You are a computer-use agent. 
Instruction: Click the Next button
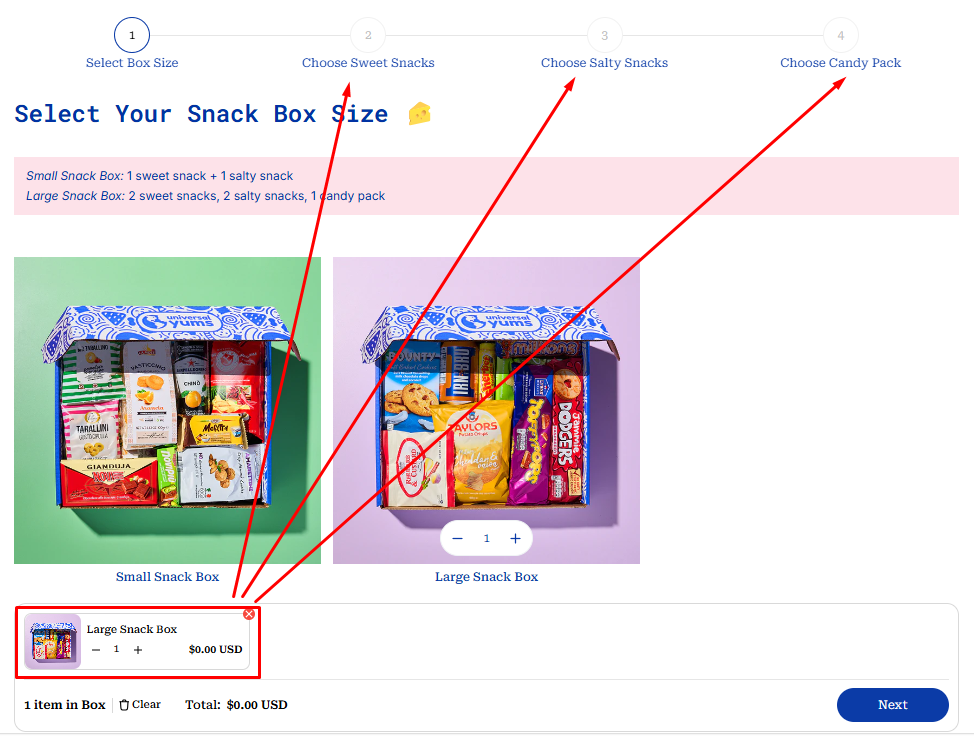[x=893, y=705]
